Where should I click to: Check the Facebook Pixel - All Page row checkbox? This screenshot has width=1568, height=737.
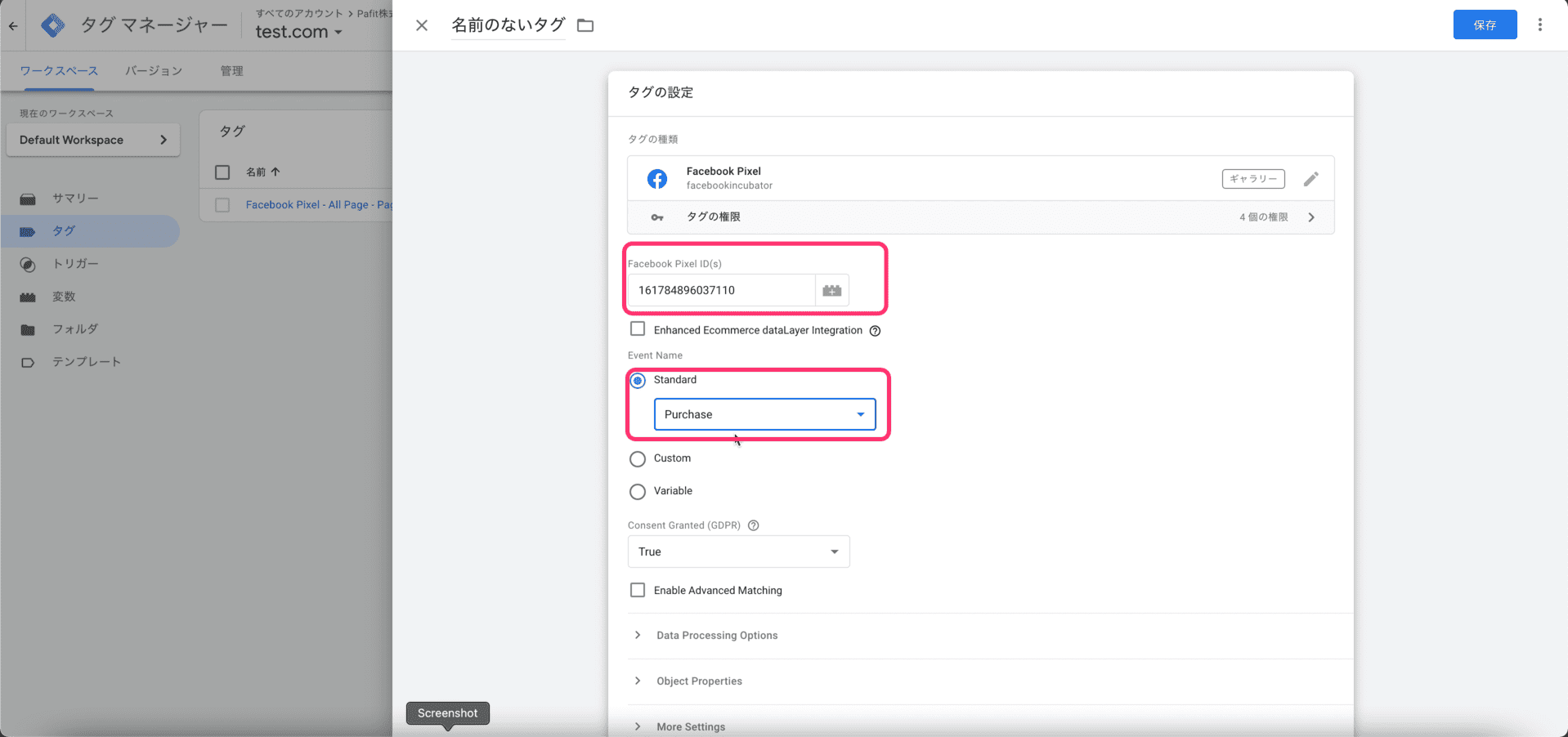click(x=222, y=204)
